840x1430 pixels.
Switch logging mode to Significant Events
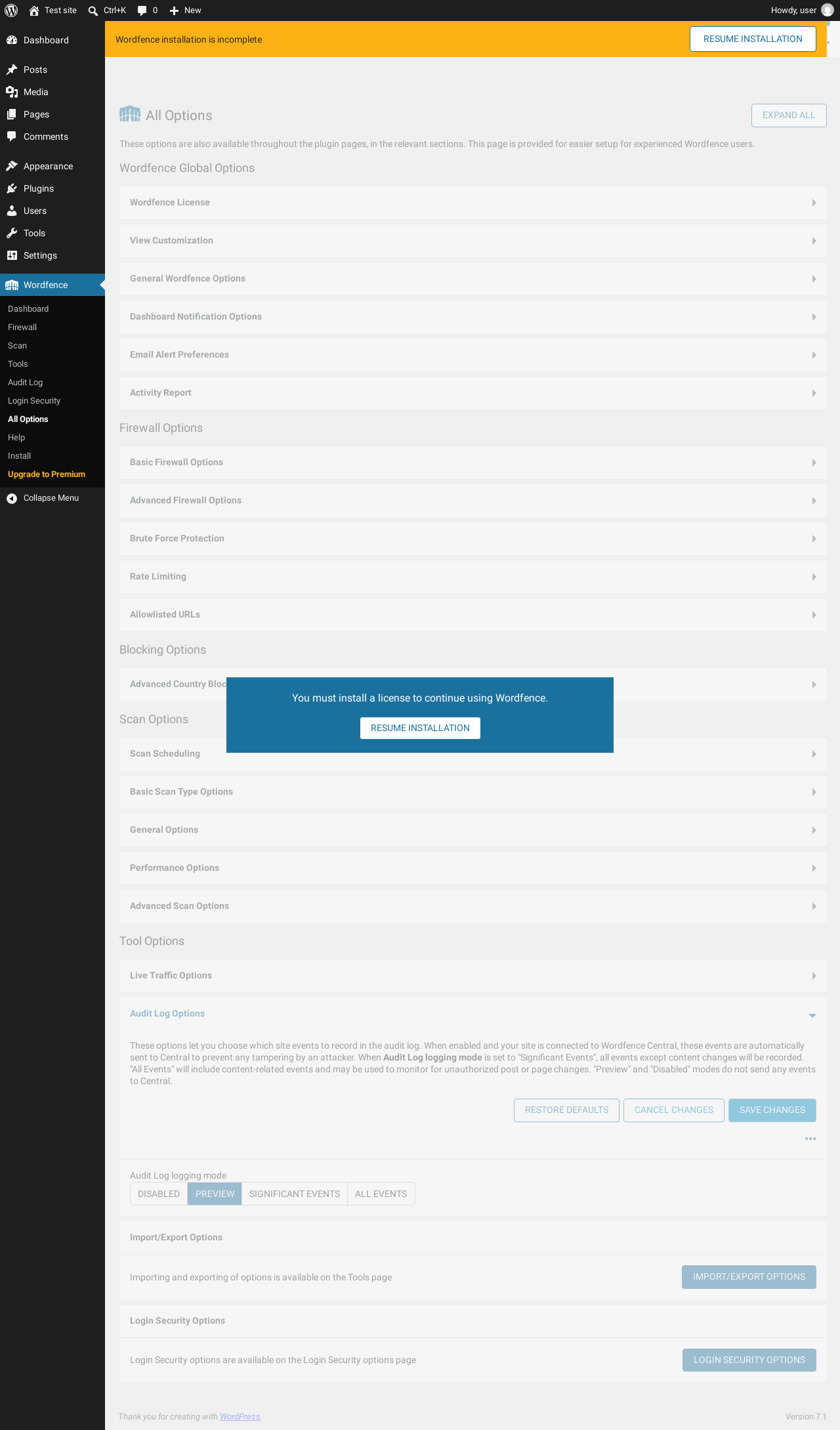tap(295, 1194)
